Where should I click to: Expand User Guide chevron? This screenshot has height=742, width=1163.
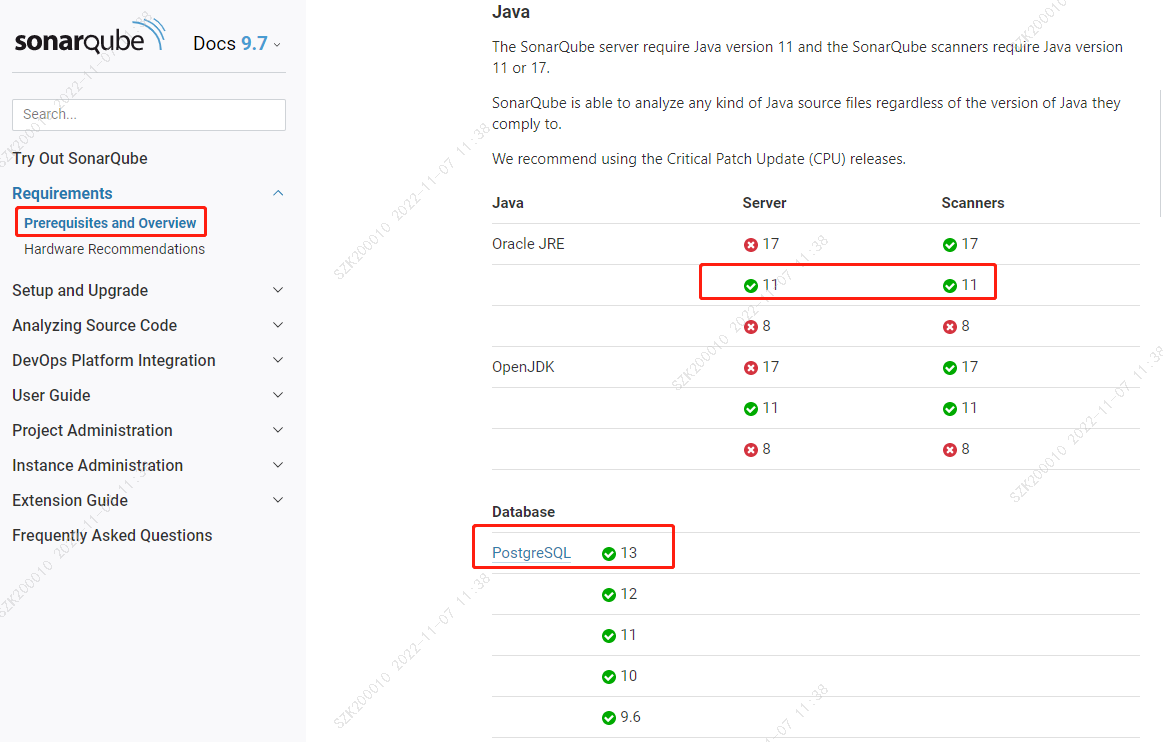point(278,395)
